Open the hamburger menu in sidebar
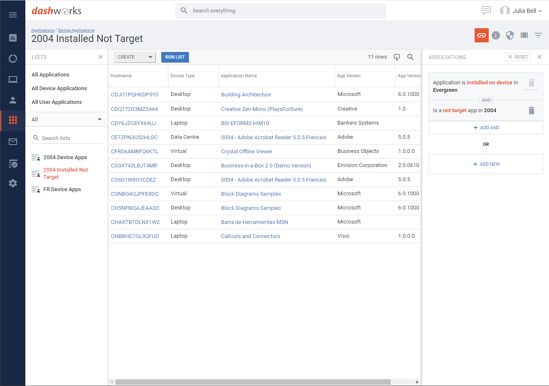This screenshot has height=386, width=549. click(x=13, y=15)
